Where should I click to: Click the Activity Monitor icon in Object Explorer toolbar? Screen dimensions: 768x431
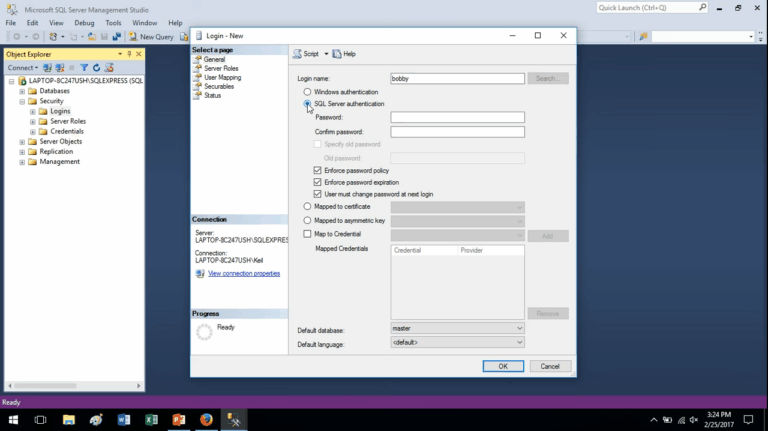click(x=109, y=68)
